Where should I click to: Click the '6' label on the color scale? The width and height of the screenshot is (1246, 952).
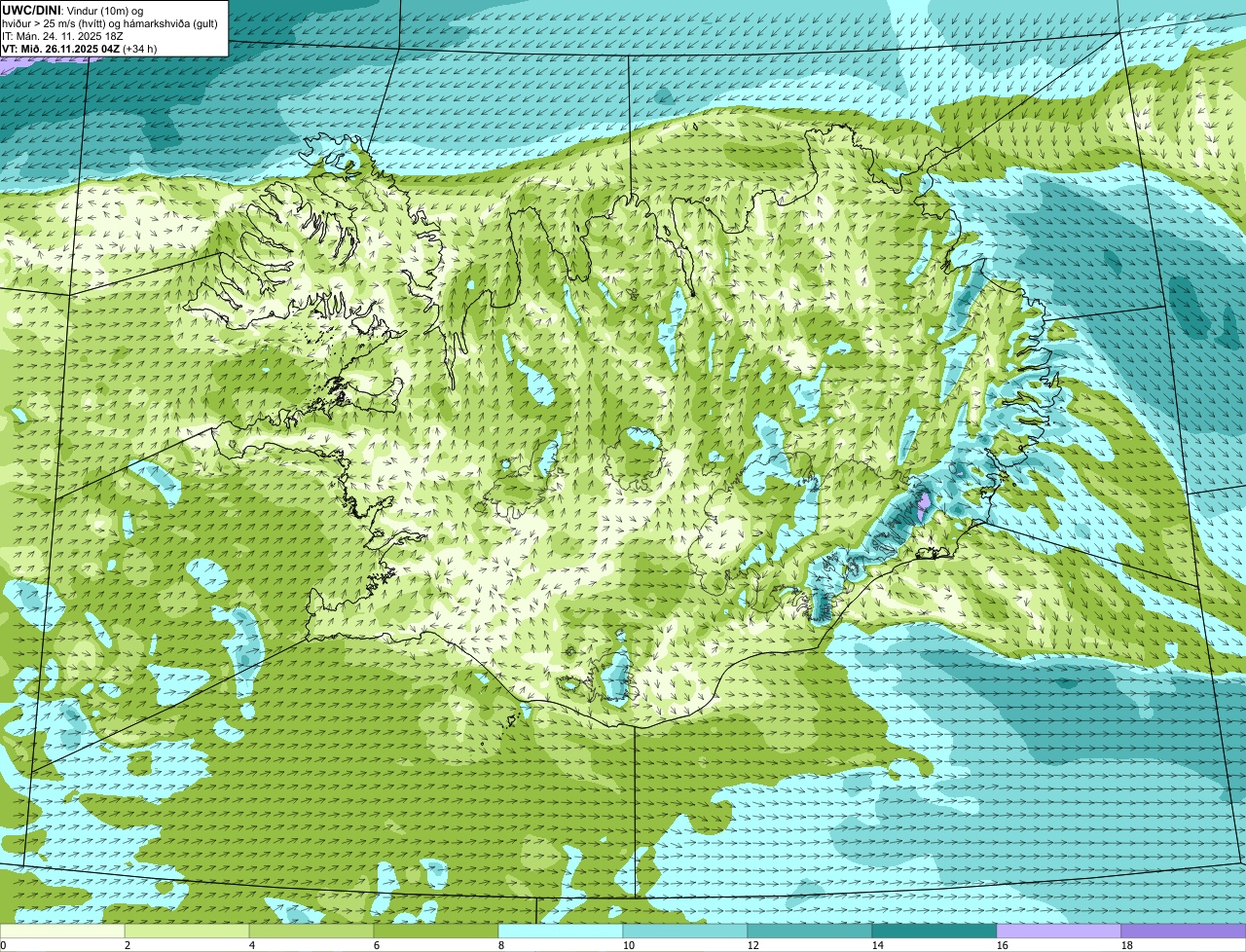coord(377,945)
